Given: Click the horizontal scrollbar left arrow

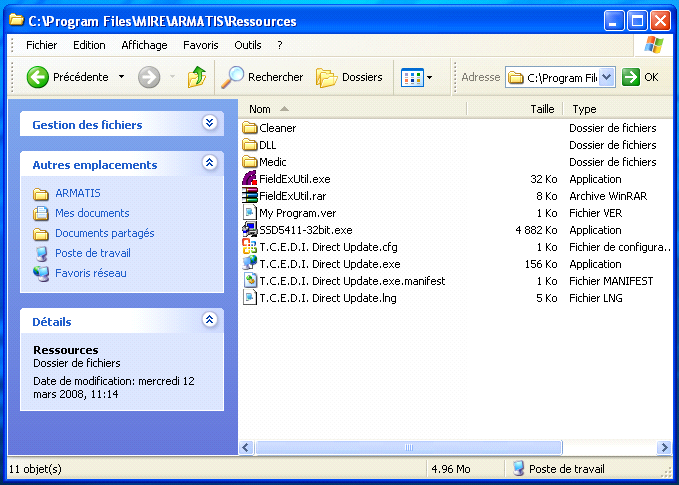Looking at the screenshot, I should [x=246, y=447].
